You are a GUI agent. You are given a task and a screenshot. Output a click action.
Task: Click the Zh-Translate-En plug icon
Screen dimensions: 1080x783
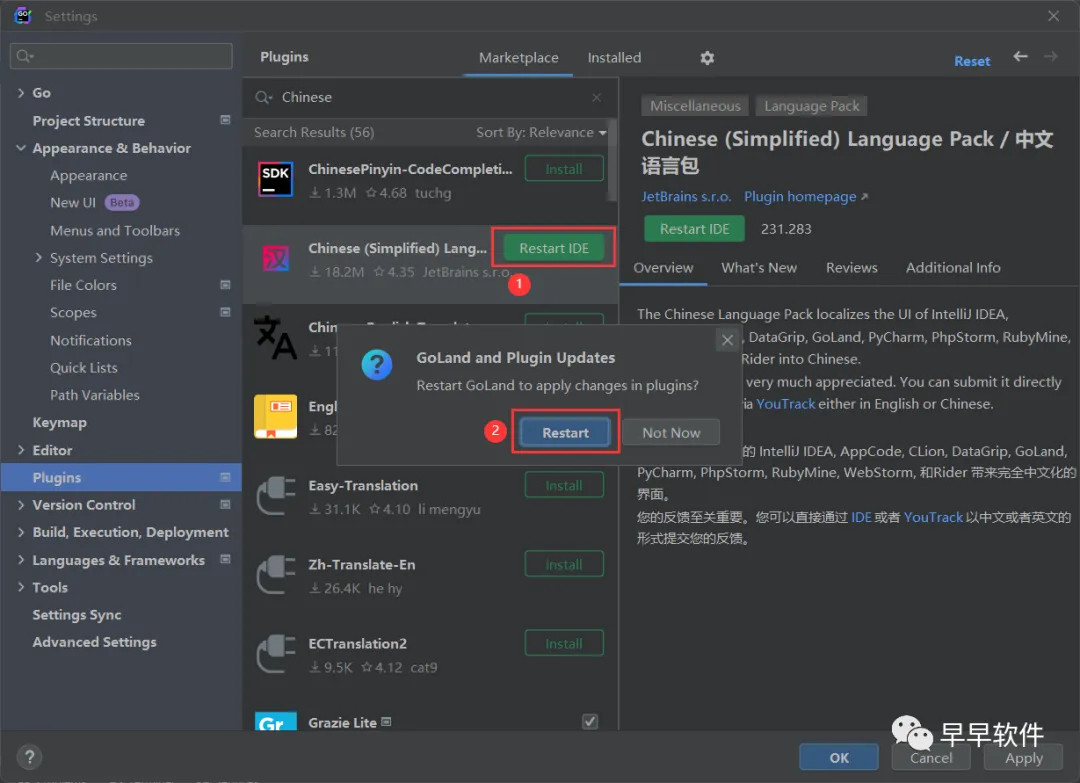click(x=276, y=575)
